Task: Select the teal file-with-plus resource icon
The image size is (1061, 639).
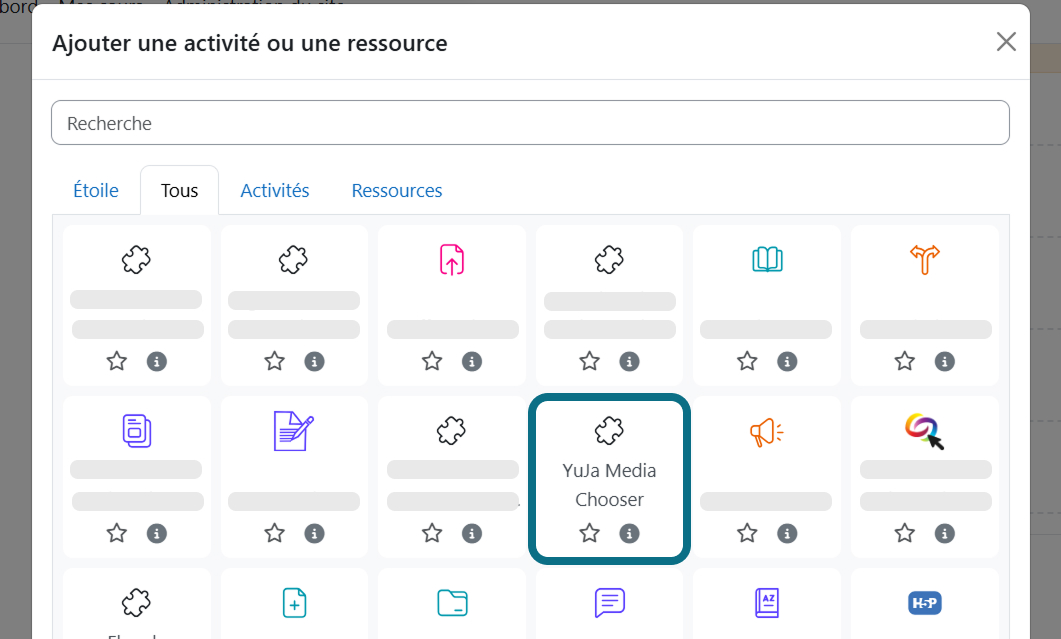Action: click(x=294, y=602)
